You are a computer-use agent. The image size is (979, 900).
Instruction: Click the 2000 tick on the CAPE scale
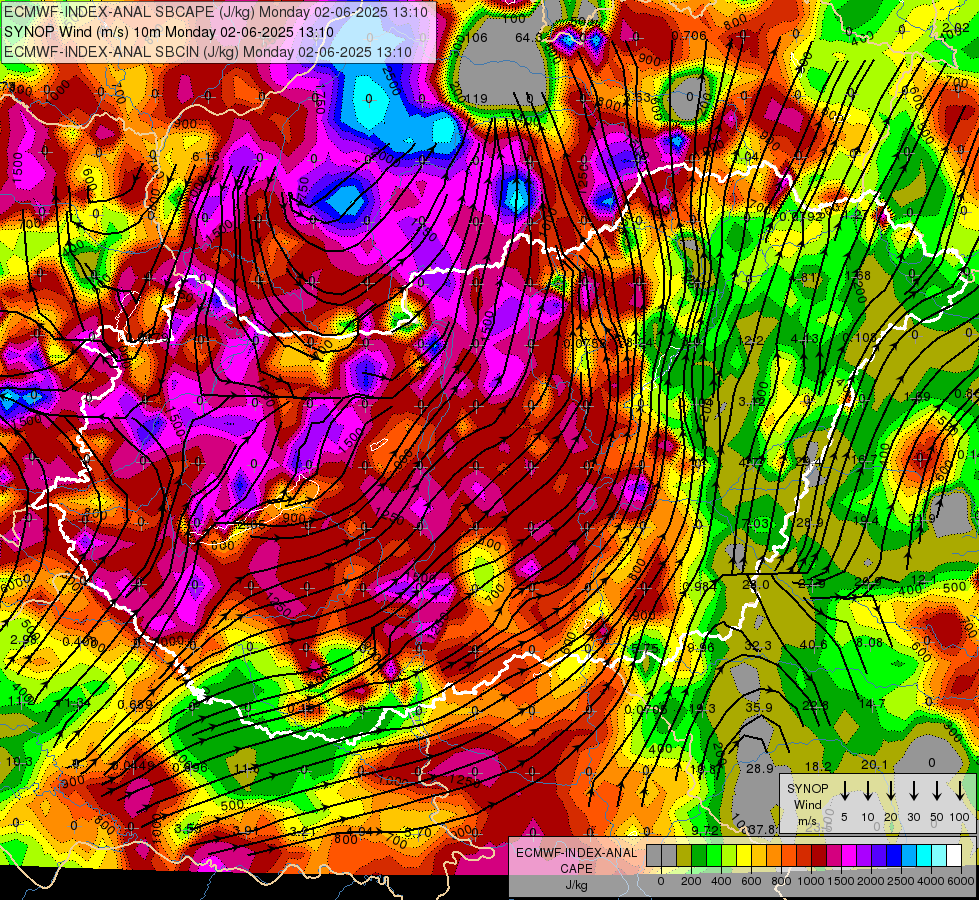871,881
